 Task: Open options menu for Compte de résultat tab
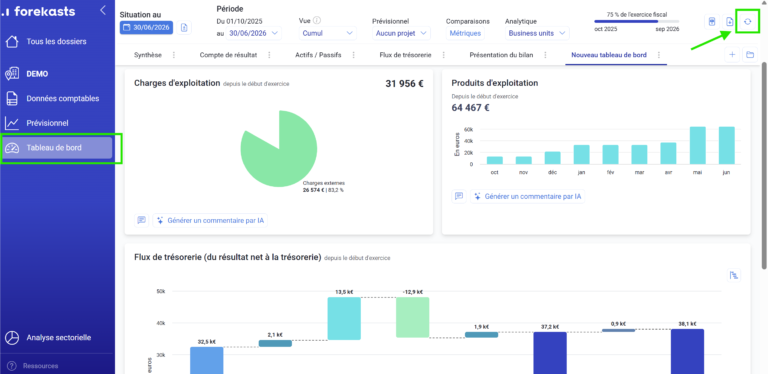point(269,55)
